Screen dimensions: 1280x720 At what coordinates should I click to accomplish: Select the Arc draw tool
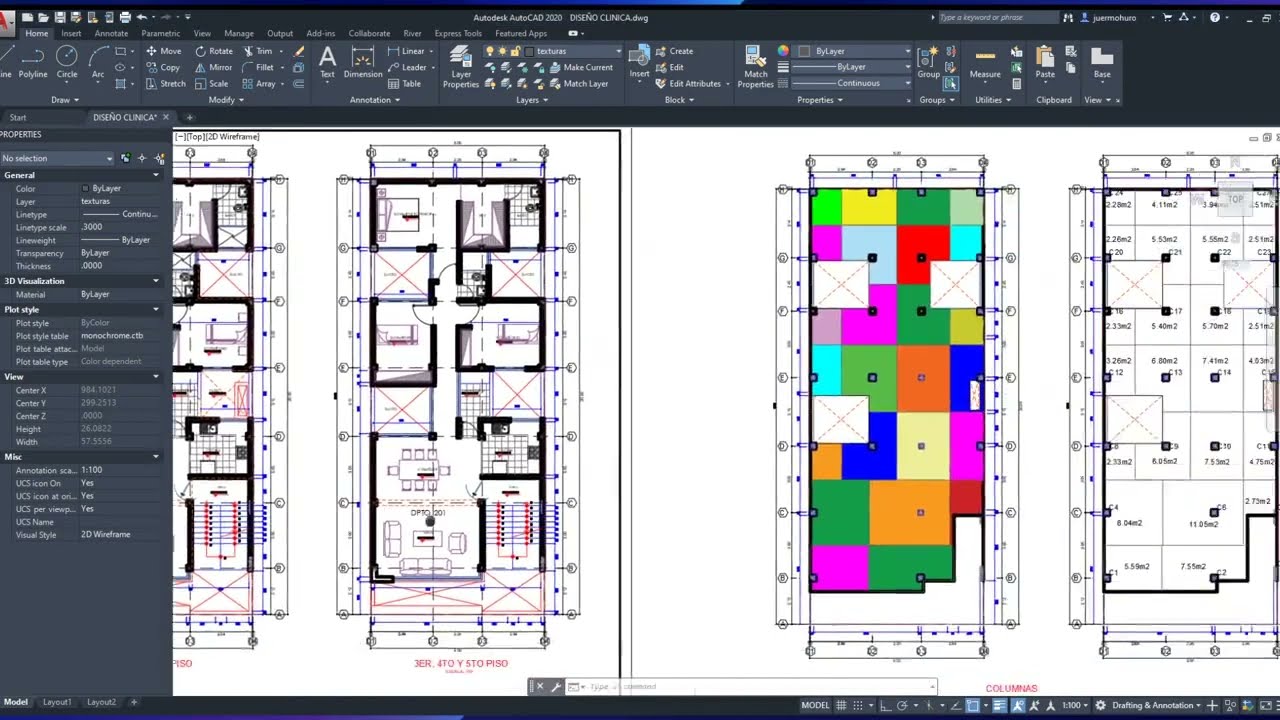point(98,62)
